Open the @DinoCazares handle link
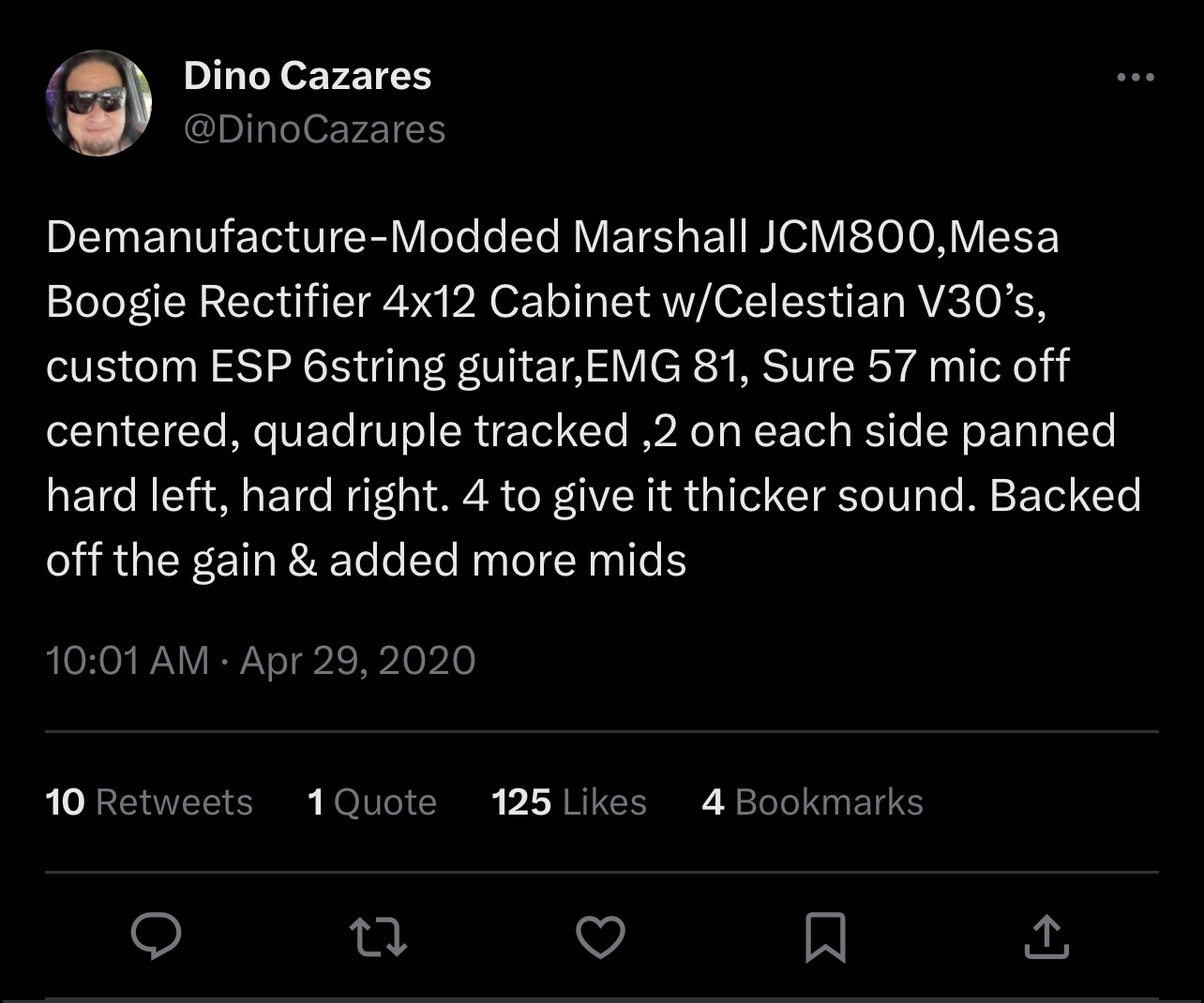The width and height of the screenshot is (1204, 1003). [314, 129]
